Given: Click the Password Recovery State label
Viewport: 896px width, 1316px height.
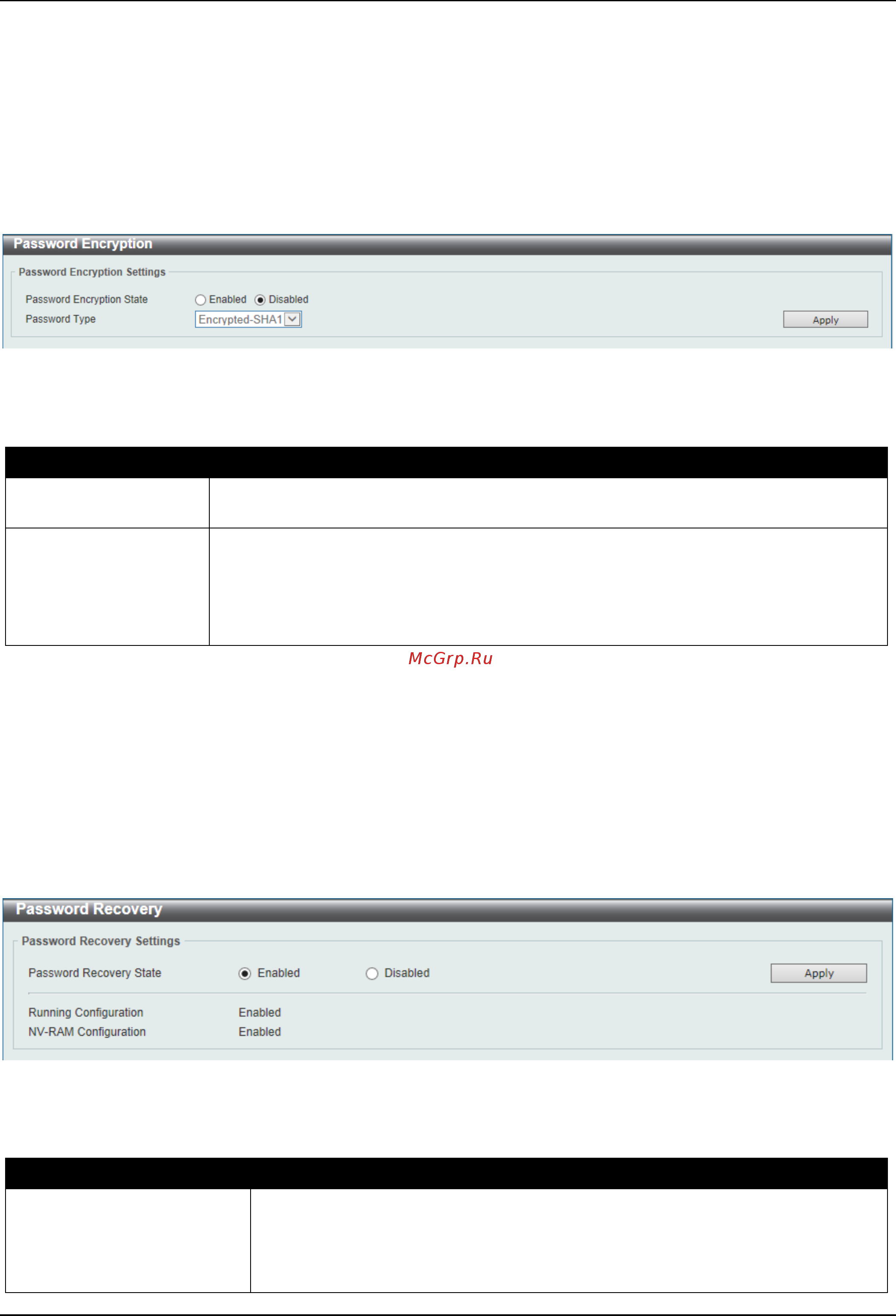Looking at the screenshot, I should click(x=94, y=973).
